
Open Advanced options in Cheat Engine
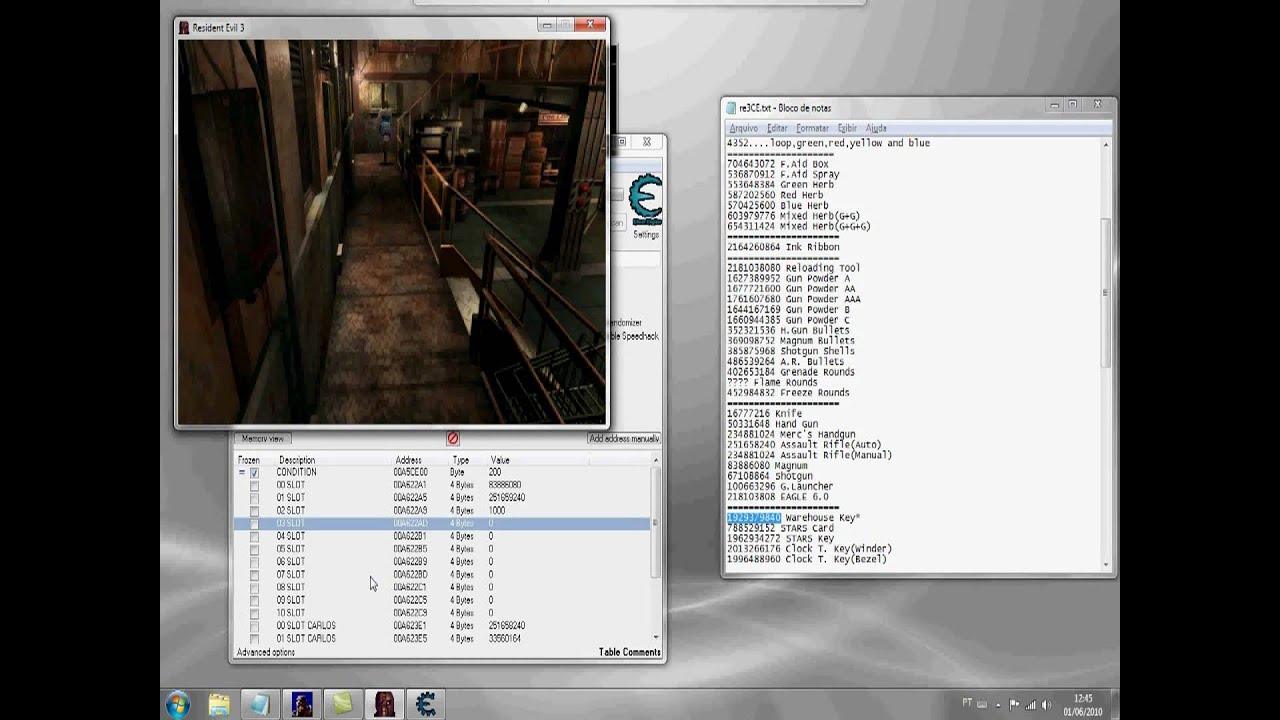tap(265, 652)
